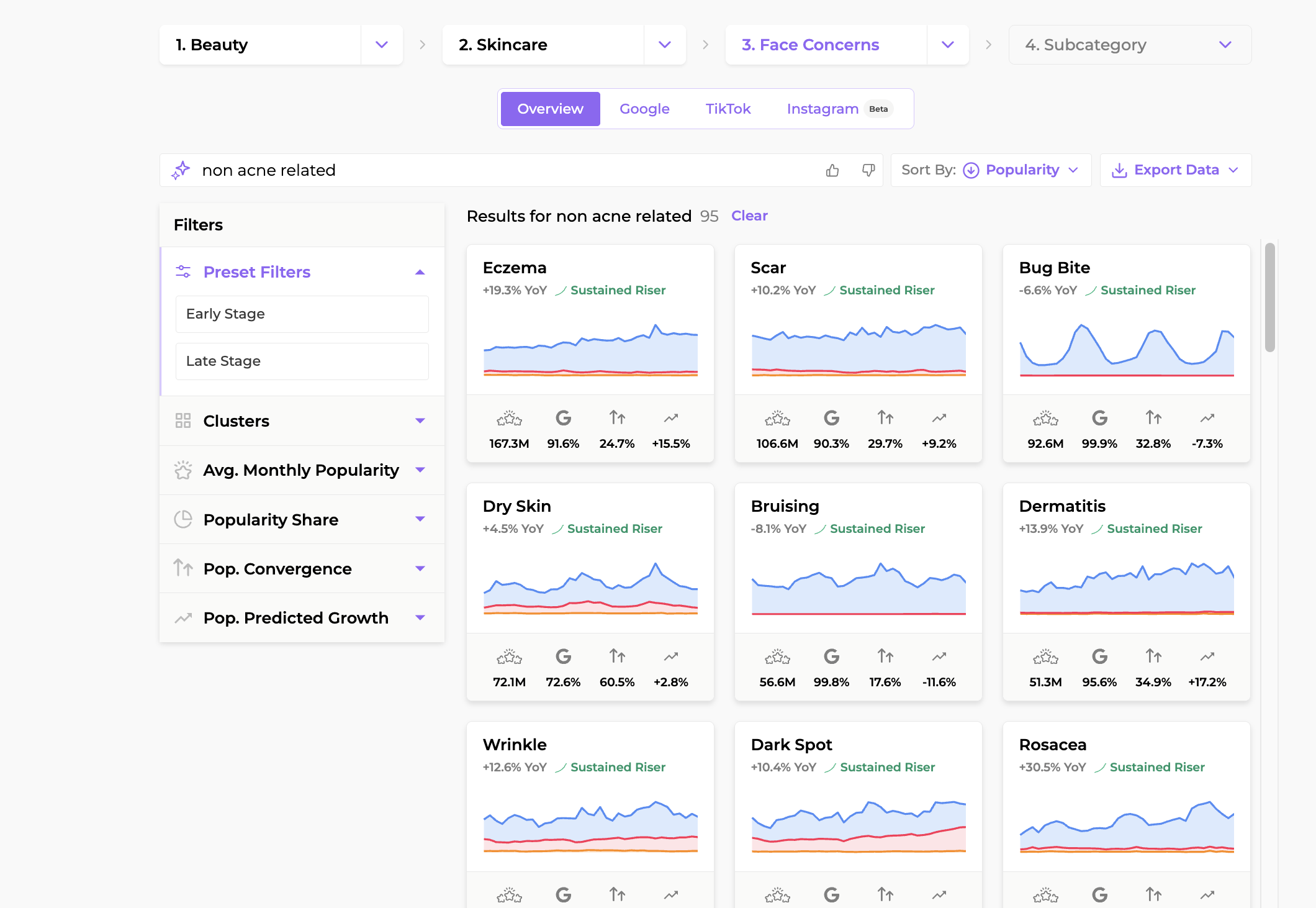Open the Sort By Popularity dropdown
The width and height of the screenshot is (1316, 908).
(x=1022, y=170)
